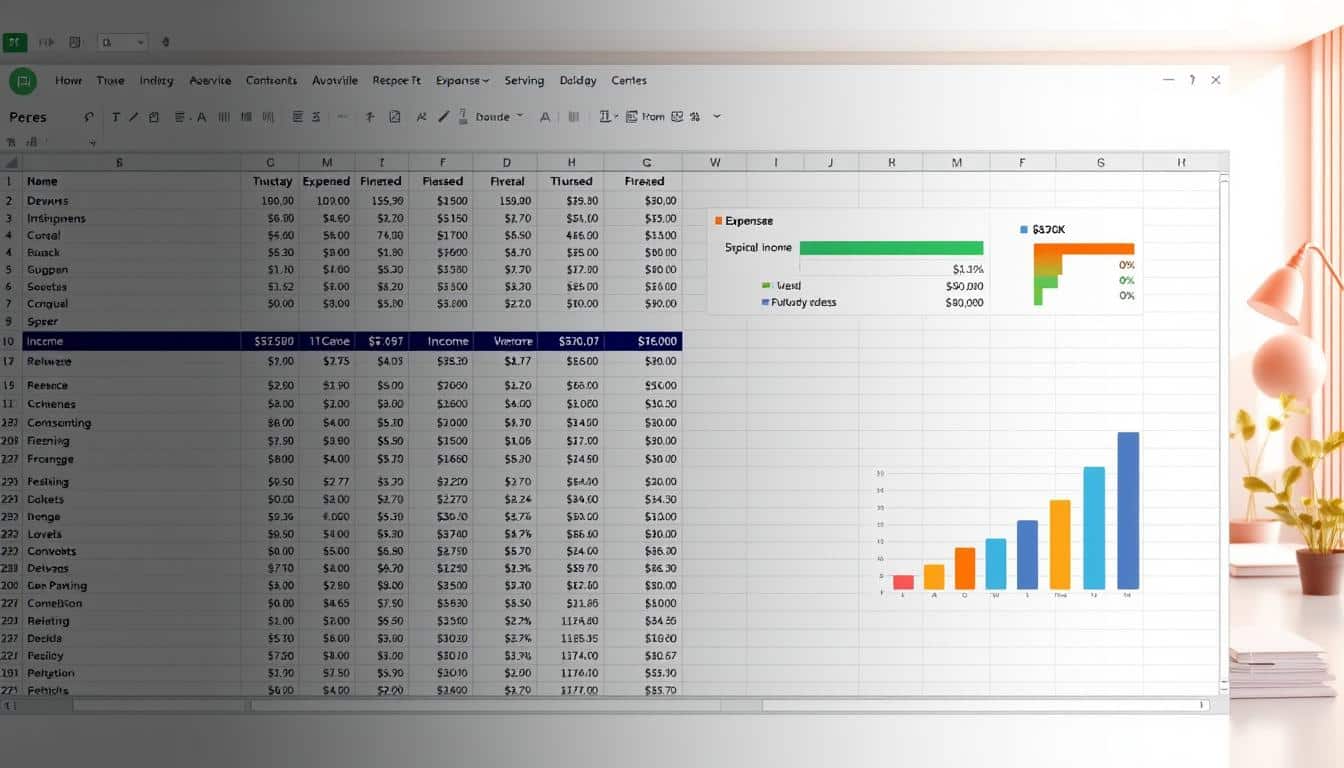Select the highlighted "Income" row name cell
This screenshot has width=1344, height=768.
tap(131, 341)
